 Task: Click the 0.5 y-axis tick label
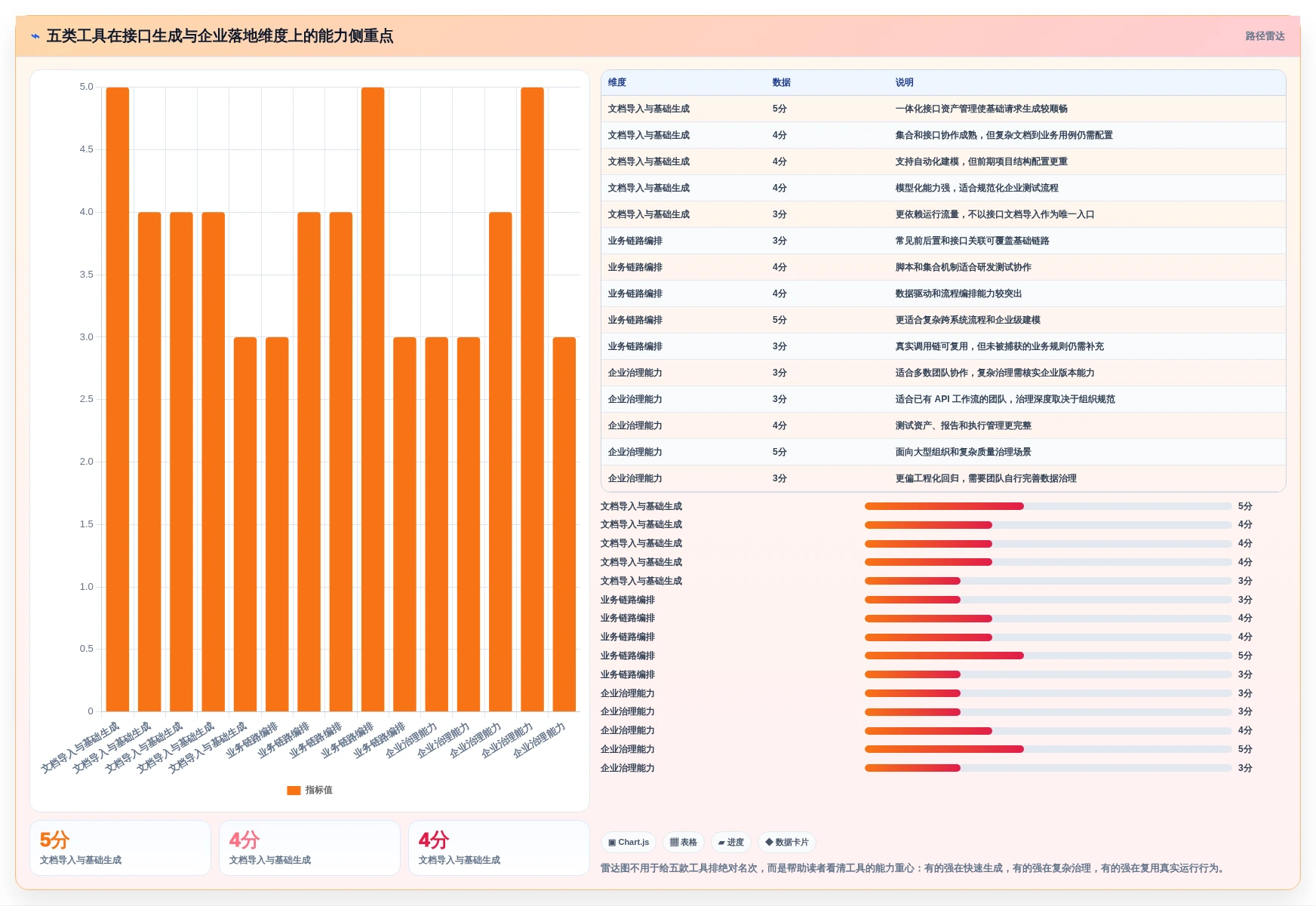tap(86, 649)
